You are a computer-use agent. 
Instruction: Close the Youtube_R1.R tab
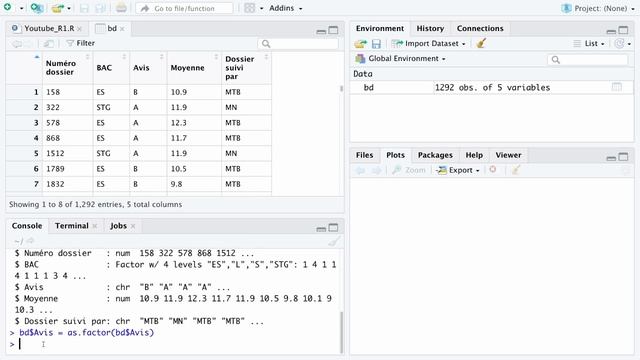80,29
